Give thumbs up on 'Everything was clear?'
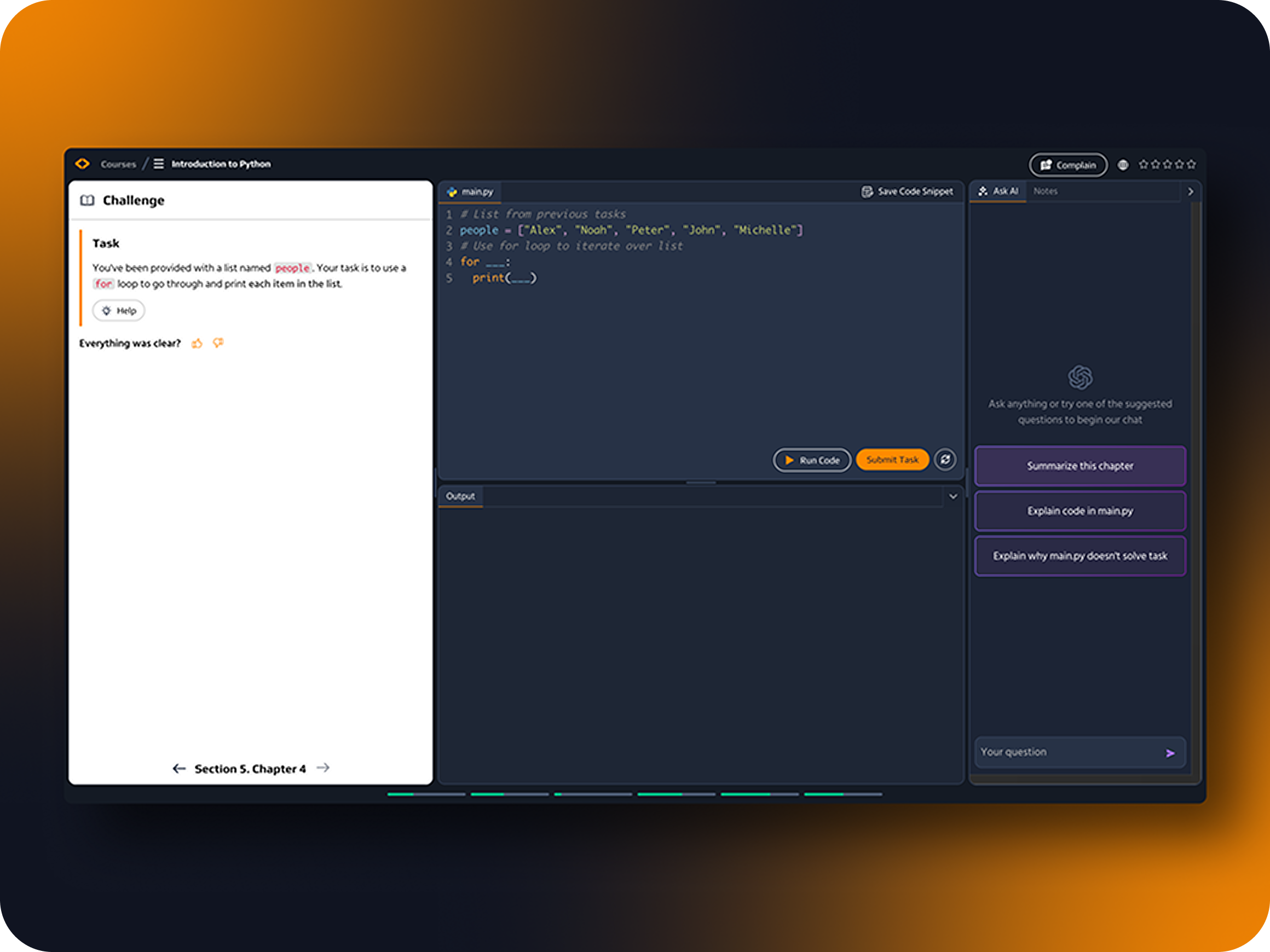This screenshot has height=952, width=1270. [198, 343]
